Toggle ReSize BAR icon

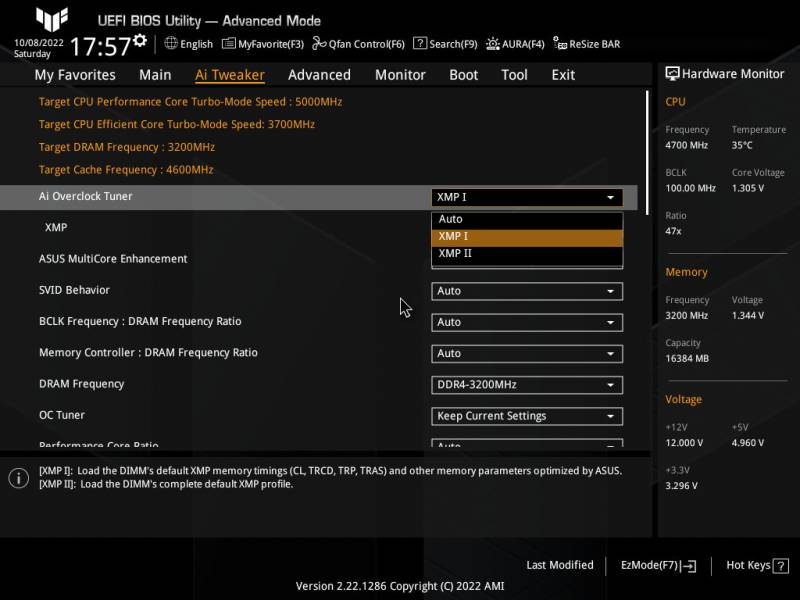click(560, 44)
